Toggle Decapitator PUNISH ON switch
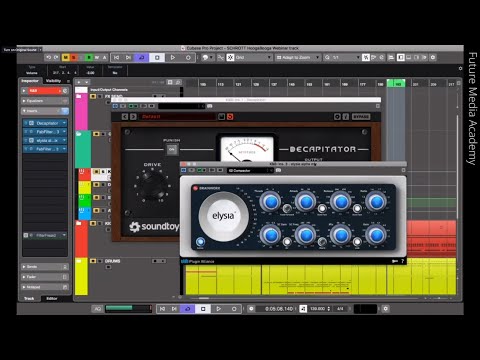Viewport: 480px width, 360px height. pyautogui.click(x=172, y=150)
